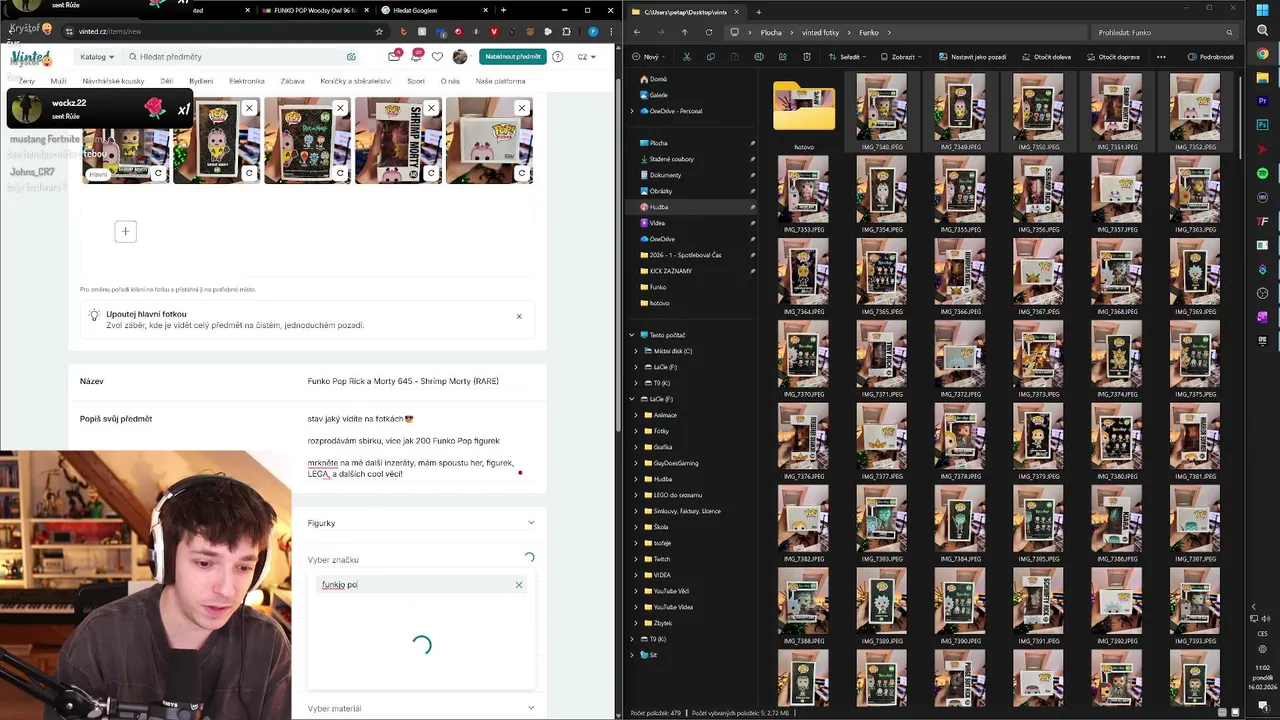Rotate the first photo marked Hlavní

pos(158,173)
